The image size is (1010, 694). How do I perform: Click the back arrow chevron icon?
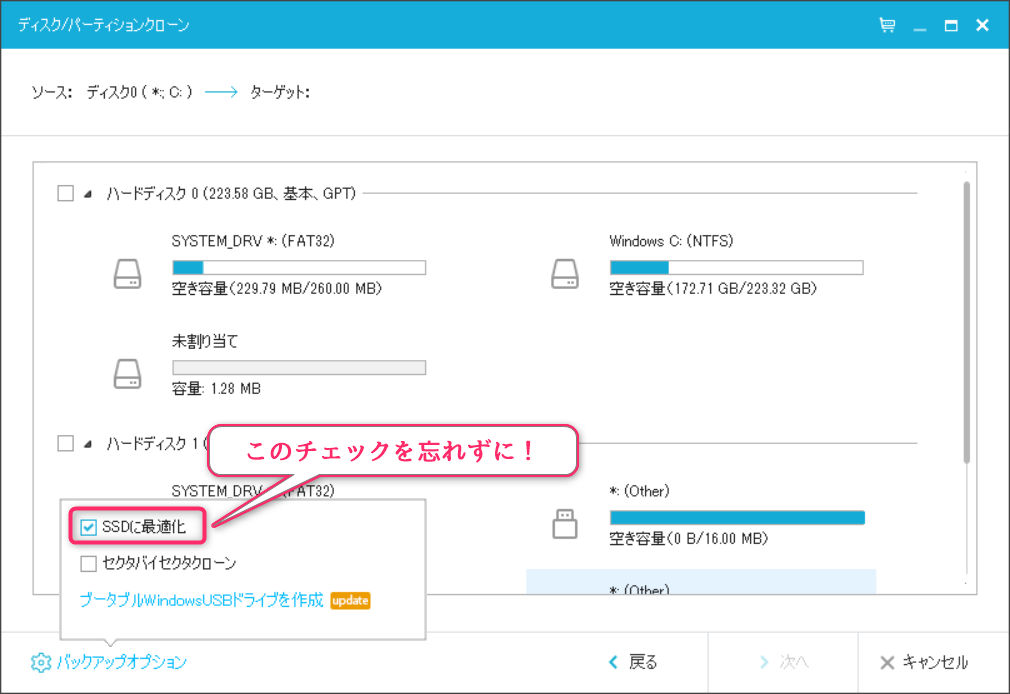pyautogui.click(x=613, y=662)
